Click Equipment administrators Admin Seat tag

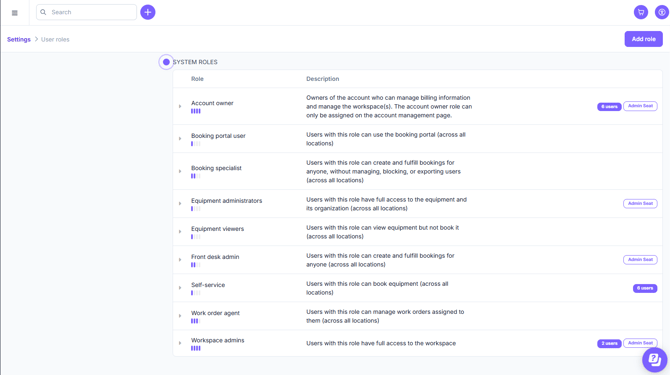640,203
